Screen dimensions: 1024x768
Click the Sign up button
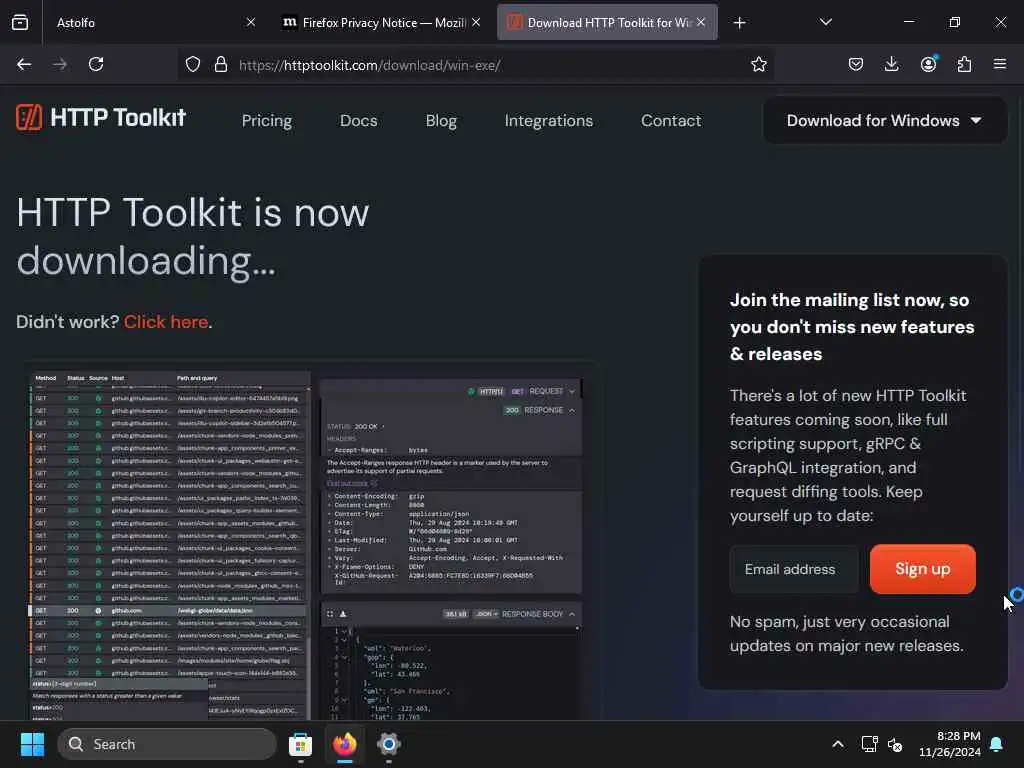coord(922,569)
